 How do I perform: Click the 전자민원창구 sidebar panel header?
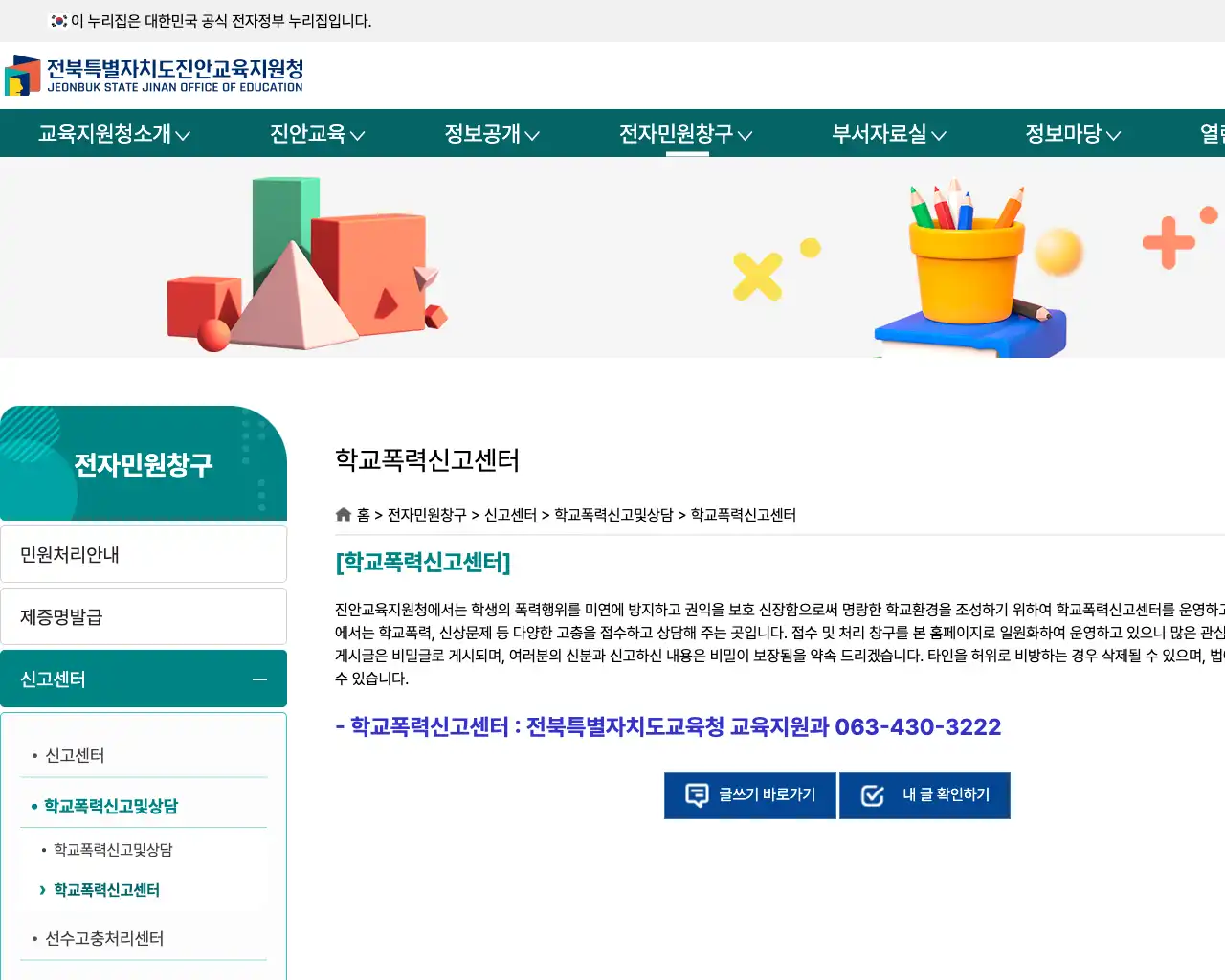[144, 463]
